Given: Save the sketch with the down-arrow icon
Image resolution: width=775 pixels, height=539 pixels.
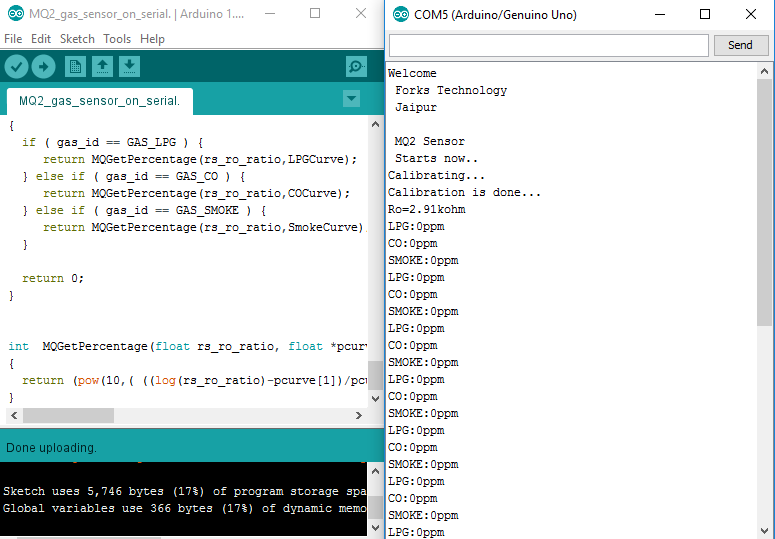Looking at the screenshot, I should 129,67.
